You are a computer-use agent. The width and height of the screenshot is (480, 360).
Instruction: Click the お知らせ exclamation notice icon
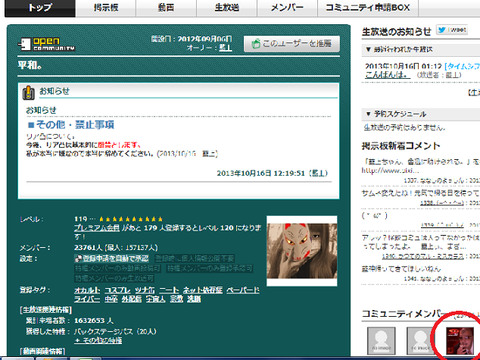pos(28,92)
